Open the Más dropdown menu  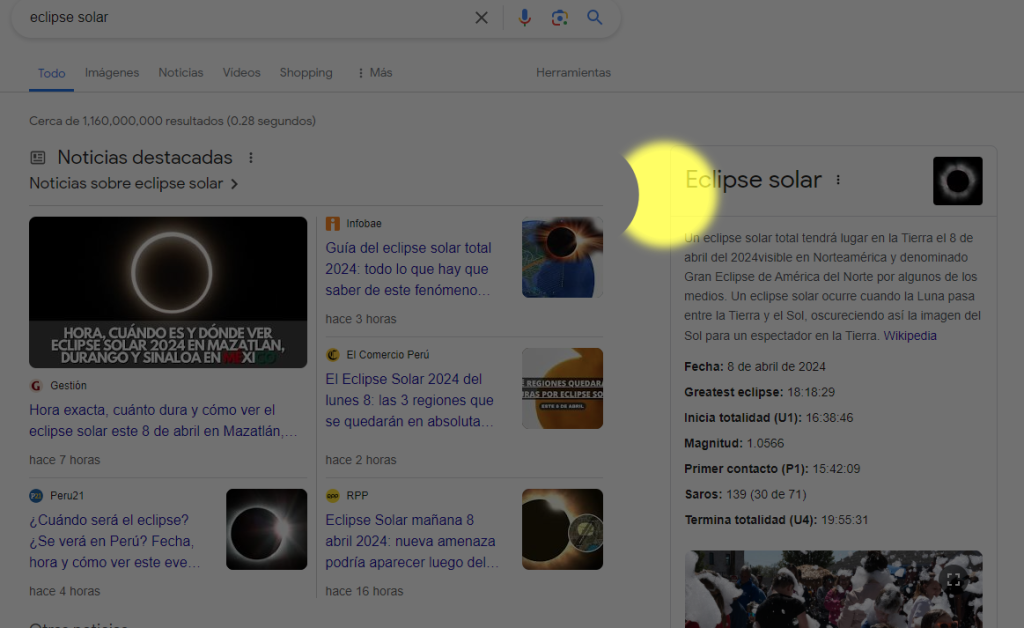coord(374,73)
